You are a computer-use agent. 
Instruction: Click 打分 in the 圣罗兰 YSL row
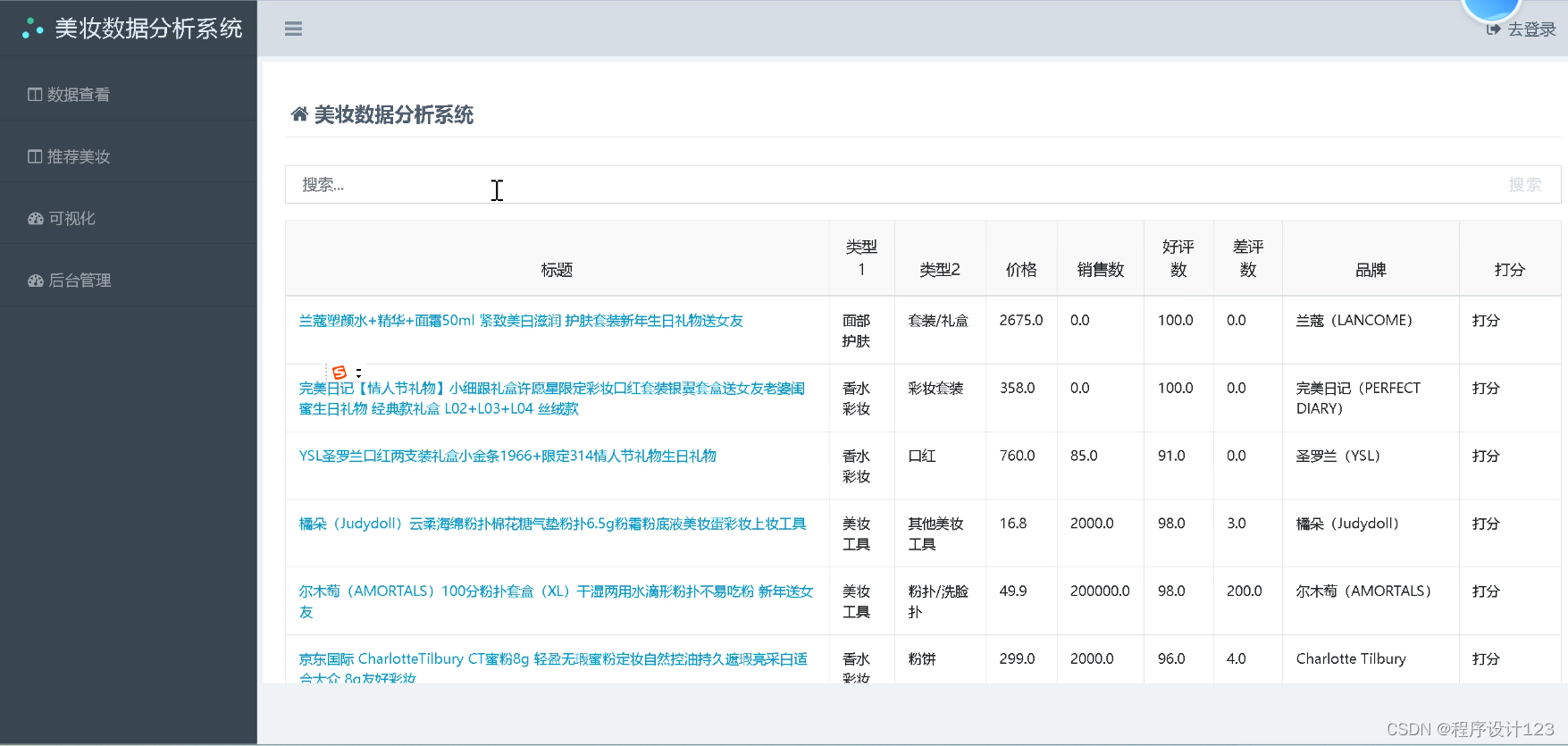[1486, 457]
